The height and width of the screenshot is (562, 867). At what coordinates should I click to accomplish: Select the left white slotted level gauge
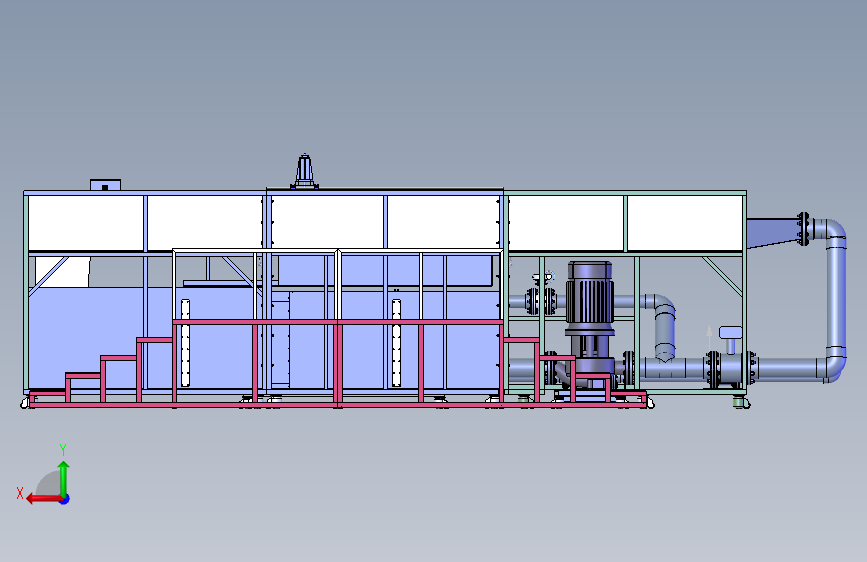pos(185,343)
